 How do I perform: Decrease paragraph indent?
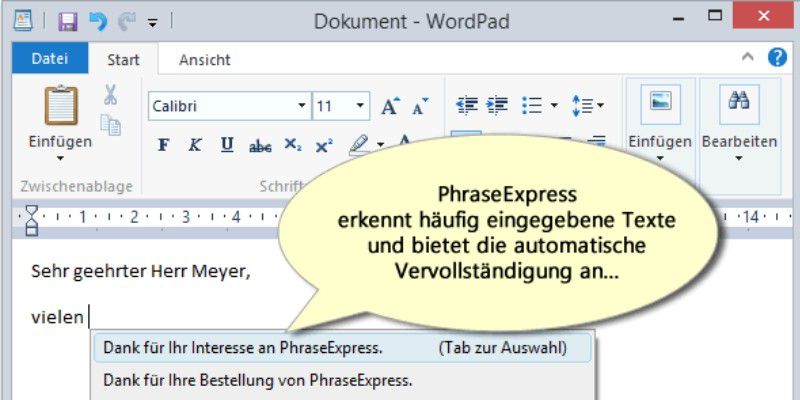pyautogui.click(x=466, y=105)
